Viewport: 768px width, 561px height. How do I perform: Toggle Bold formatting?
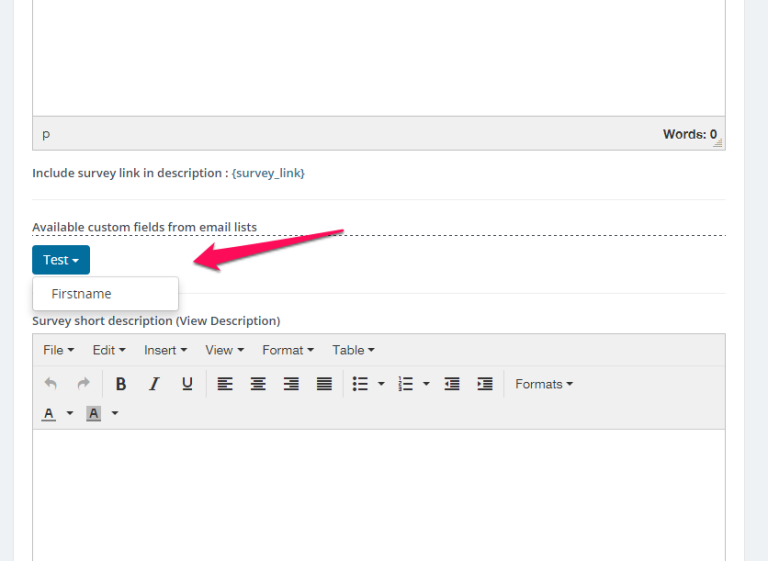pos(121,384)
